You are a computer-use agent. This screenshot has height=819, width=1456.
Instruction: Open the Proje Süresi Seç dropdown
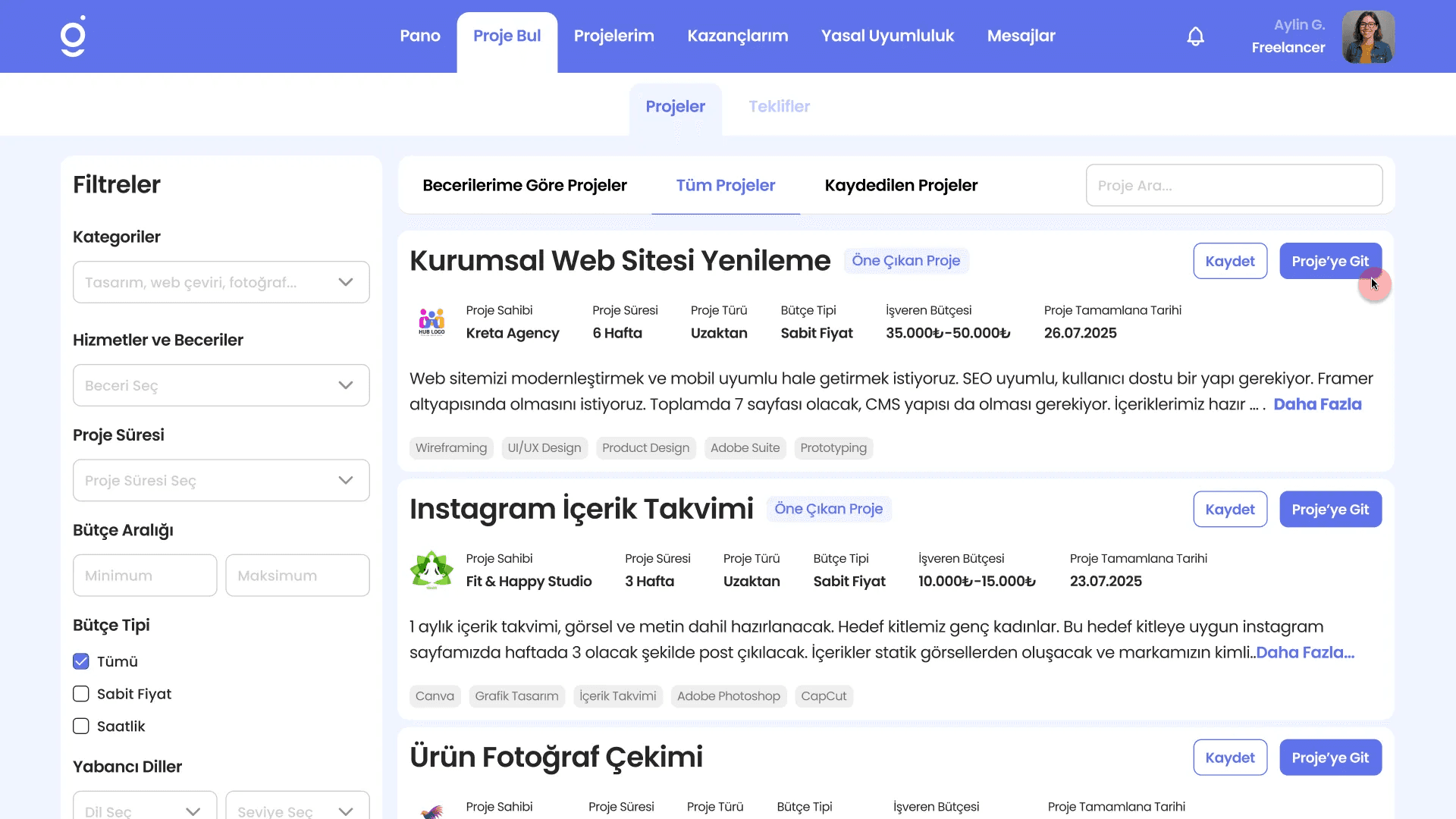(221, 481)
